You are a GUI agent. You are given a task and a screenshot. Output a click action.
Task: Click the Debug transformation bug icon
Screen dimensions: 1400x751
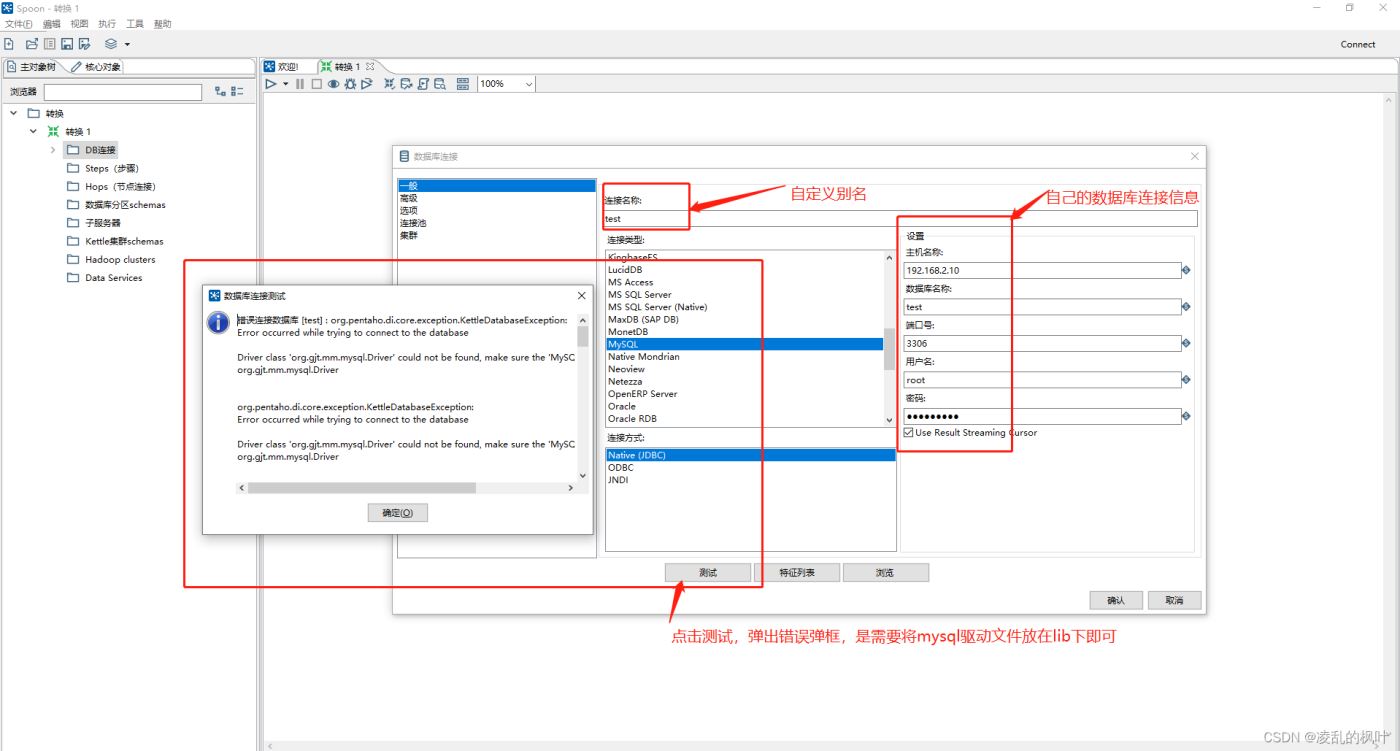[350, 84]
